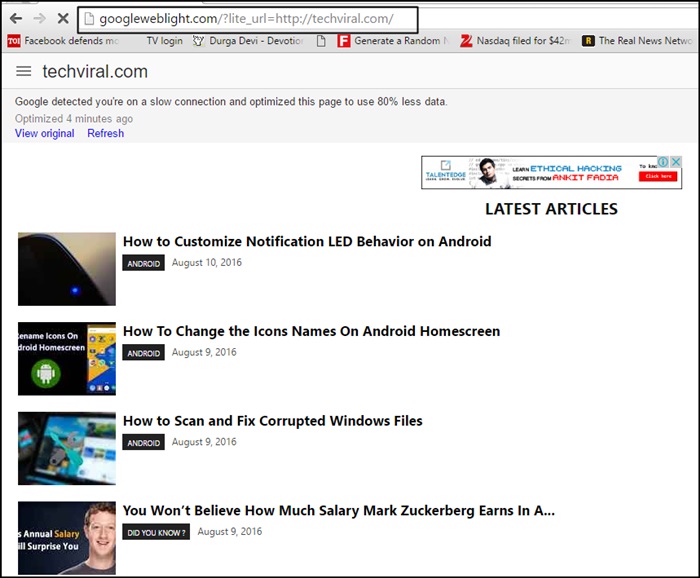The height and width of the screenshot is (578, 700).
Task: Click the red Click here ad button
Action: 658,176
